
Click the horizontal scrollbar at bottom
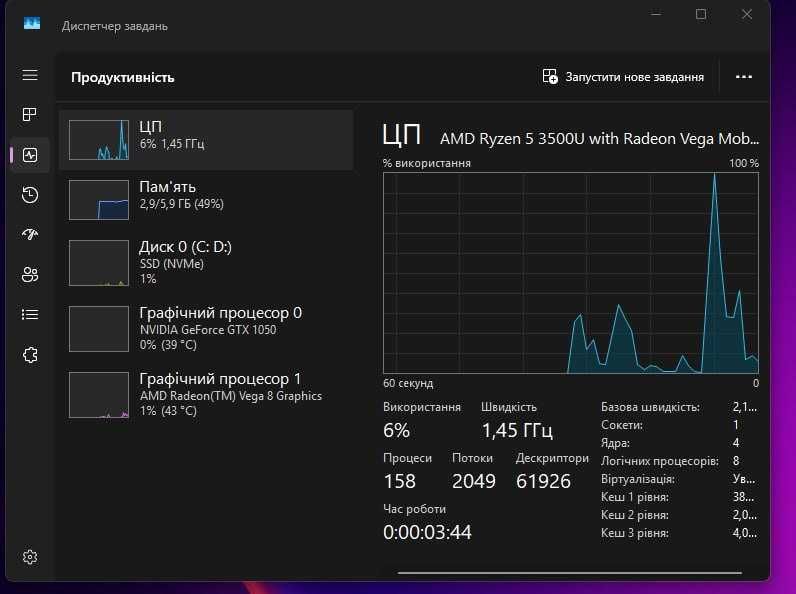570,573
